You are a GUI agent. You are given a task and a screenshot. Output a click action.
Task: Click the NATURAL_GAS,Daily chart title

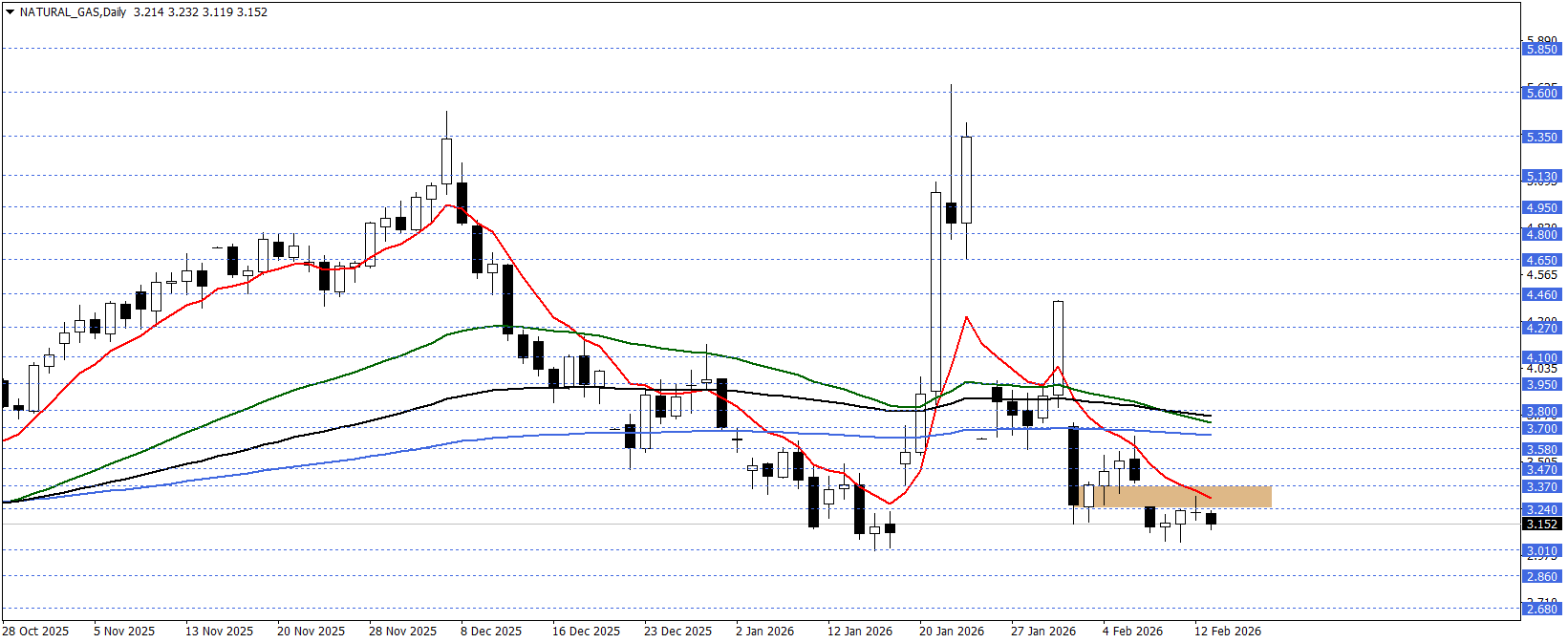[x=73, y=12]
